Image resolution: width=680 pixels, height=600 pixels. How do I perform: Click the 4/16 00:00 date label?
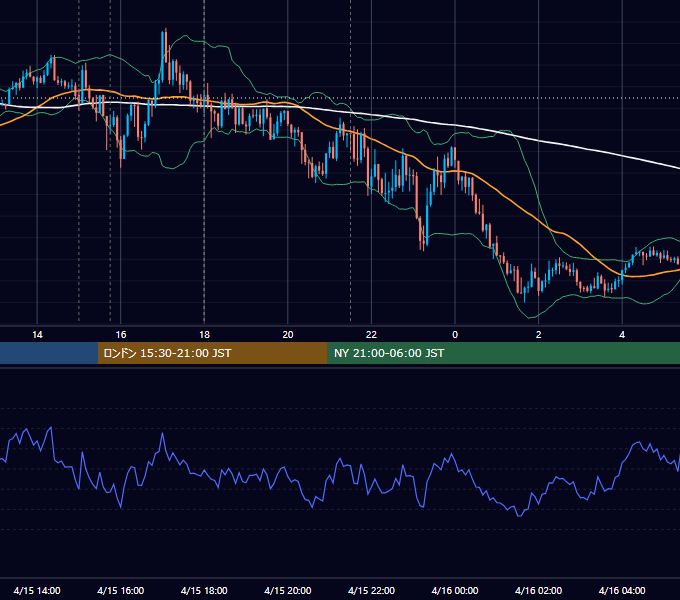[x=455, y=590]
